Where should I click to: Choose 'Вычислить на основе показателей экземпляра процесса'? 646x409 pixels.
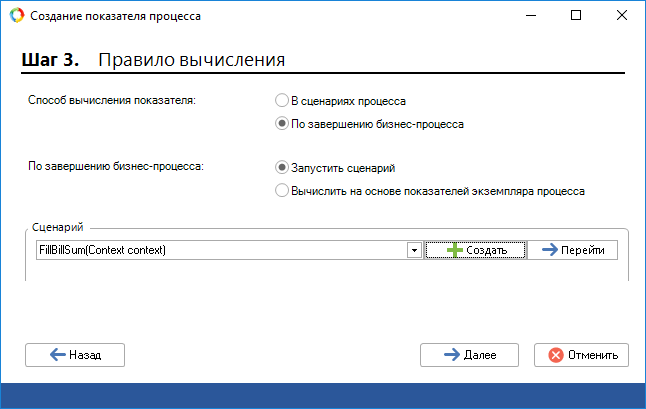coord(282,190)
